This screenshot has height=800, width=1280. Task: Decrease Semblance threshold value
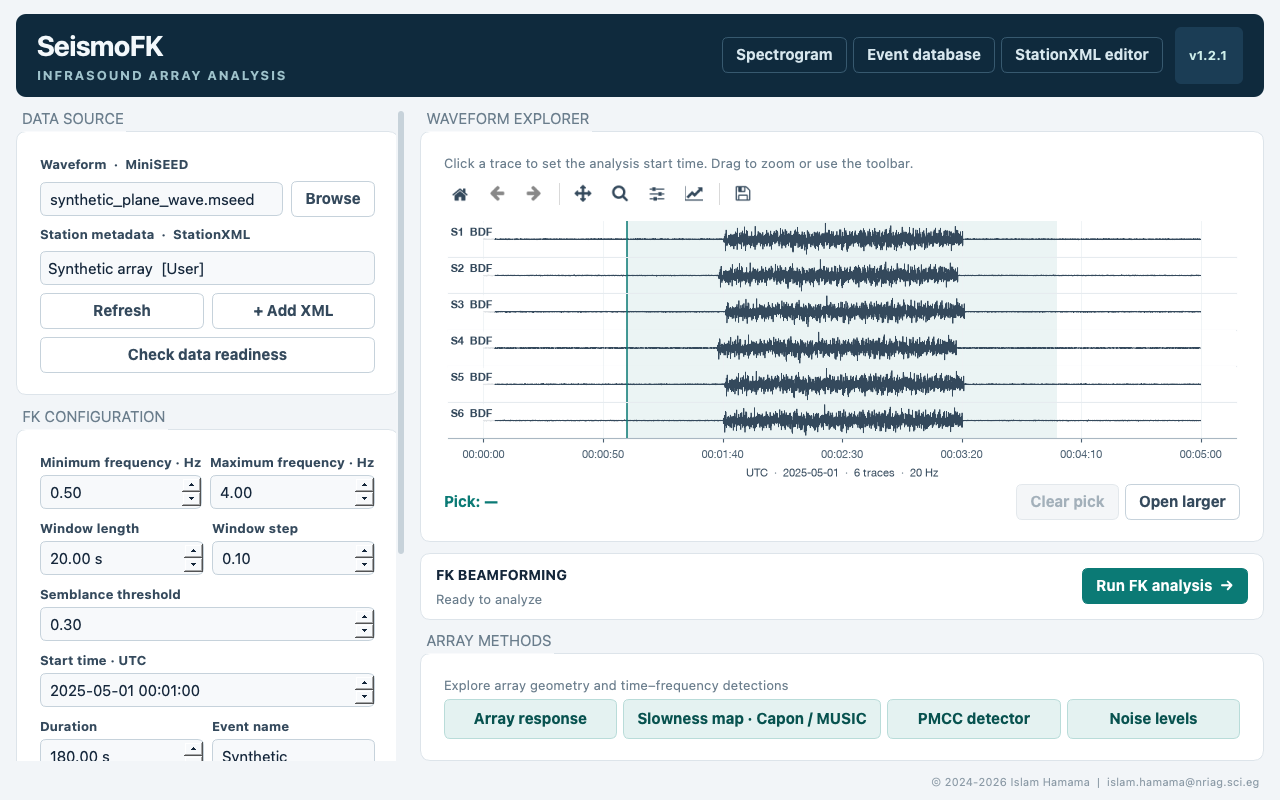click(x=365, y=631)
